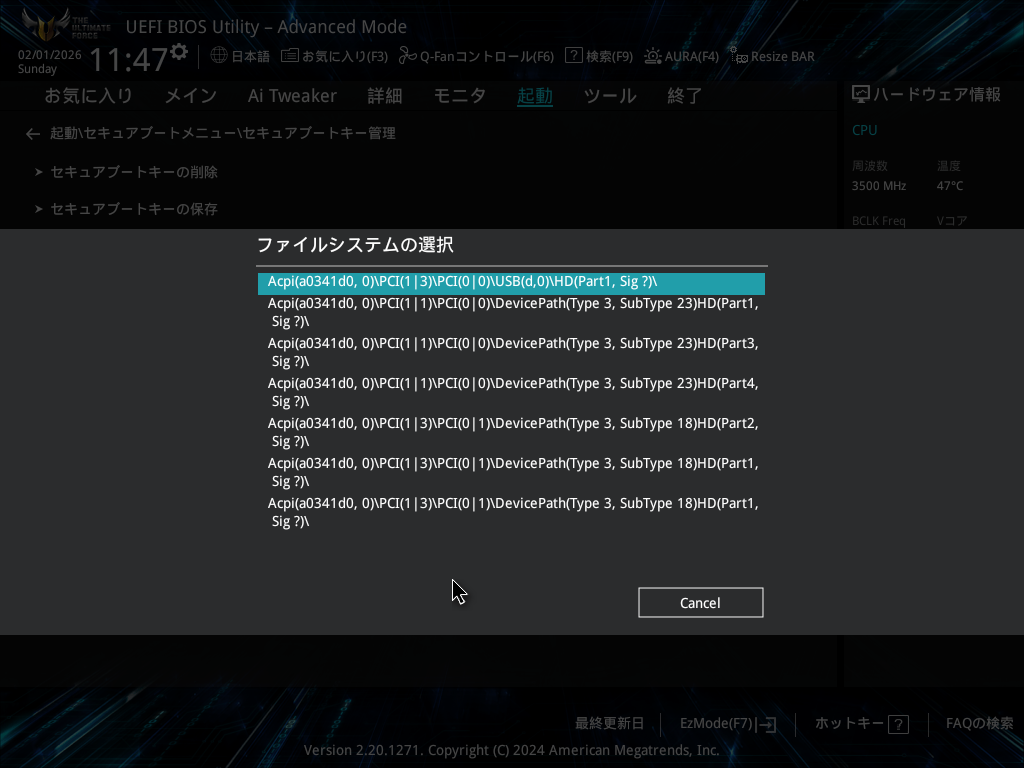Open search with 検索(F9) icon
The width and height of the screenshot is (1024, 768).
pyautogui.click(x=574, y=56)
